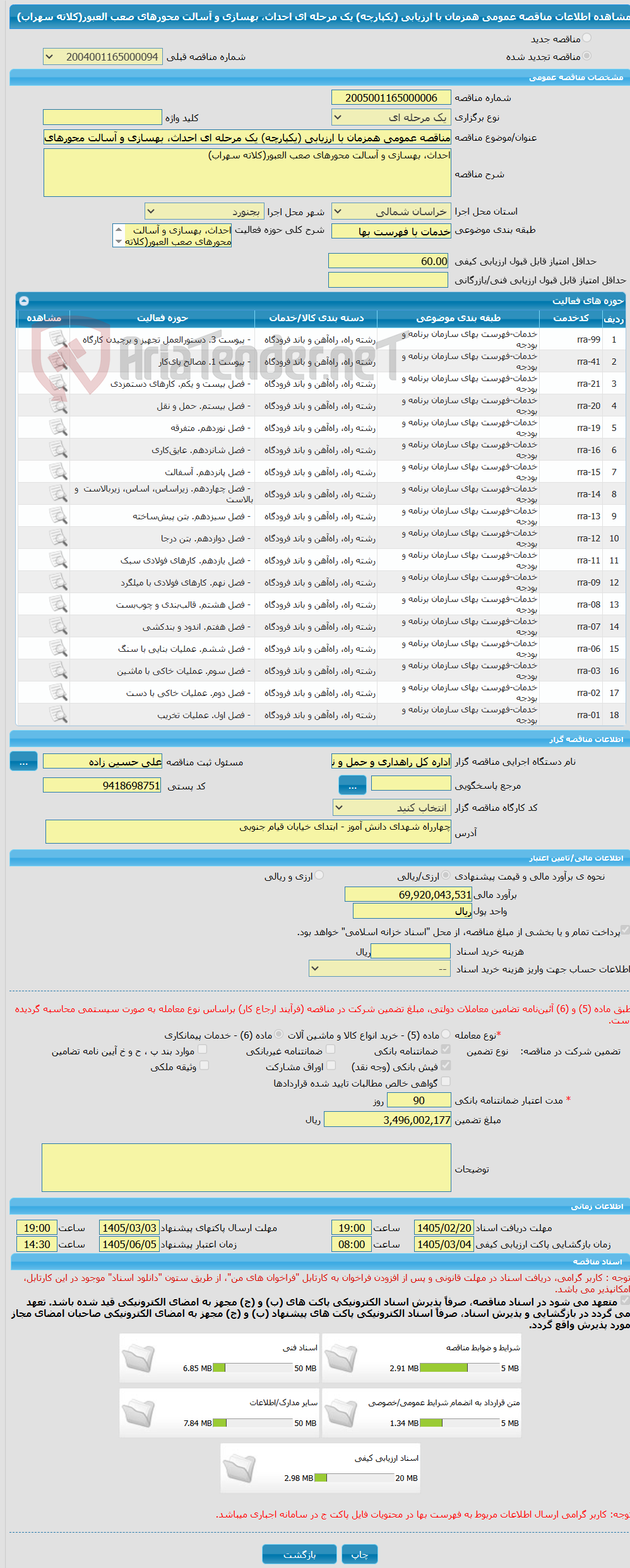Open the view icon for row rra-41

(58, 361)
